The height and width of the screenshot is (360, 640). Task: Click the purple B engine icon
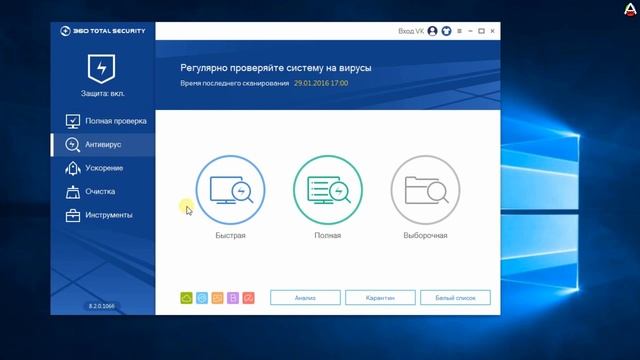click(233, 298)
